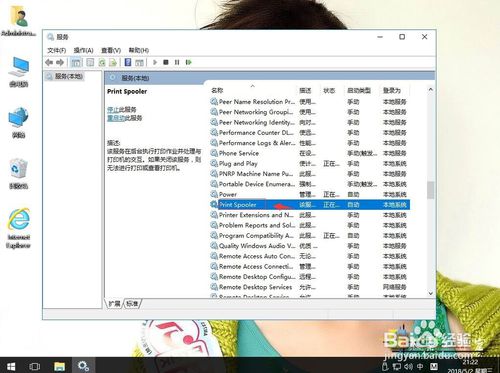Select the Plug and Play service row
The width and height of the screenshot is (500, 373).
[x=310, y=164]
